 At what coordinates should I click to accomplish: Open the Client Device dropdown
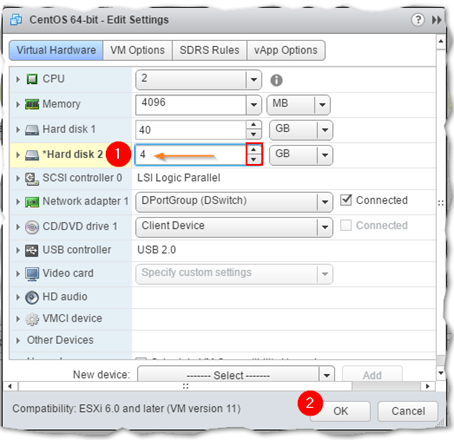[325, 227]
